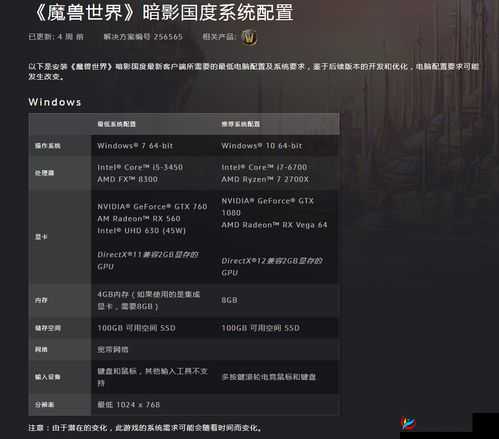
Task: Click the NVIDIA GeForce GTX 760 text
Action: point(152,207)
